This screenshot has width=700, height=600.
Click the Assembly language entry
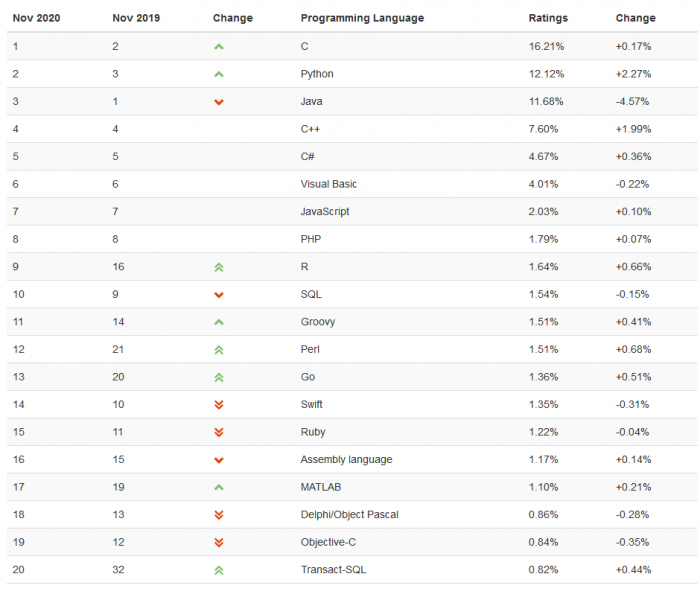346,459
